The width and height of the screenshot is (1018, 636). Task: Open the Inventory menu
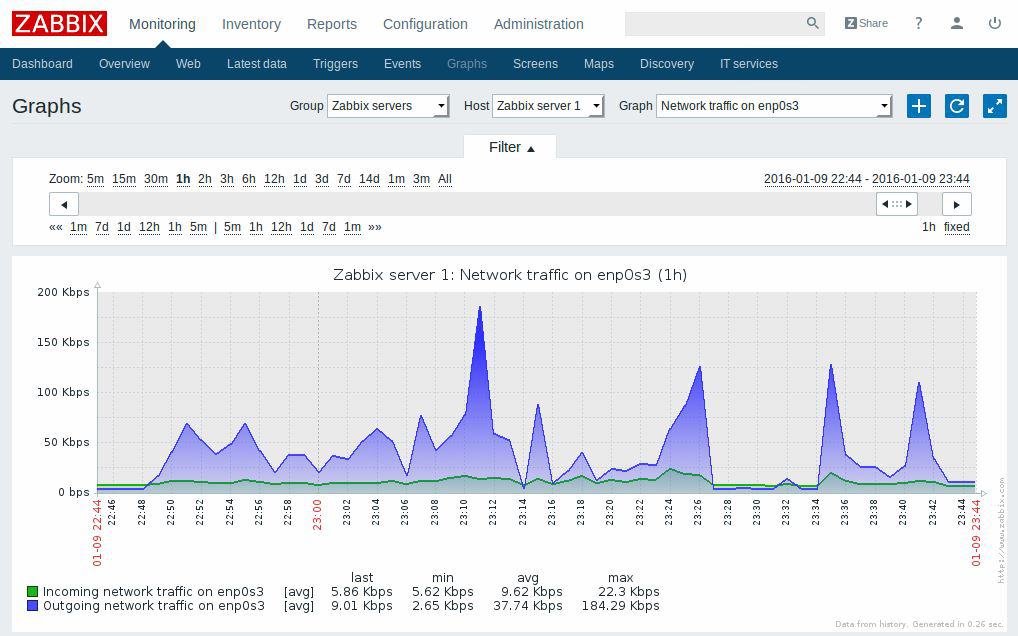[x=251, y=24]
